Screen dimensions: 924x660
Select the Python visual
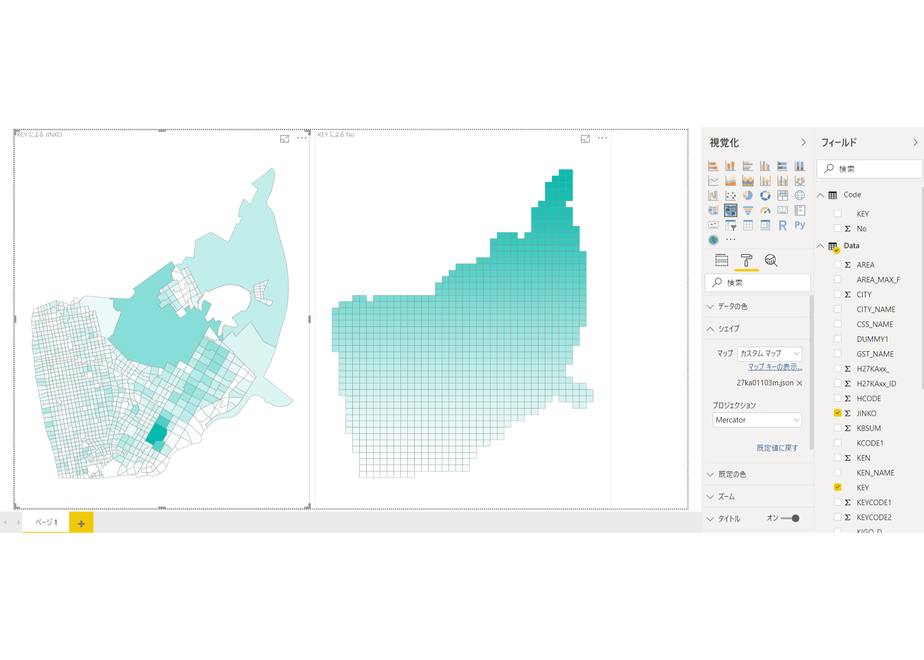coord(800,225)
